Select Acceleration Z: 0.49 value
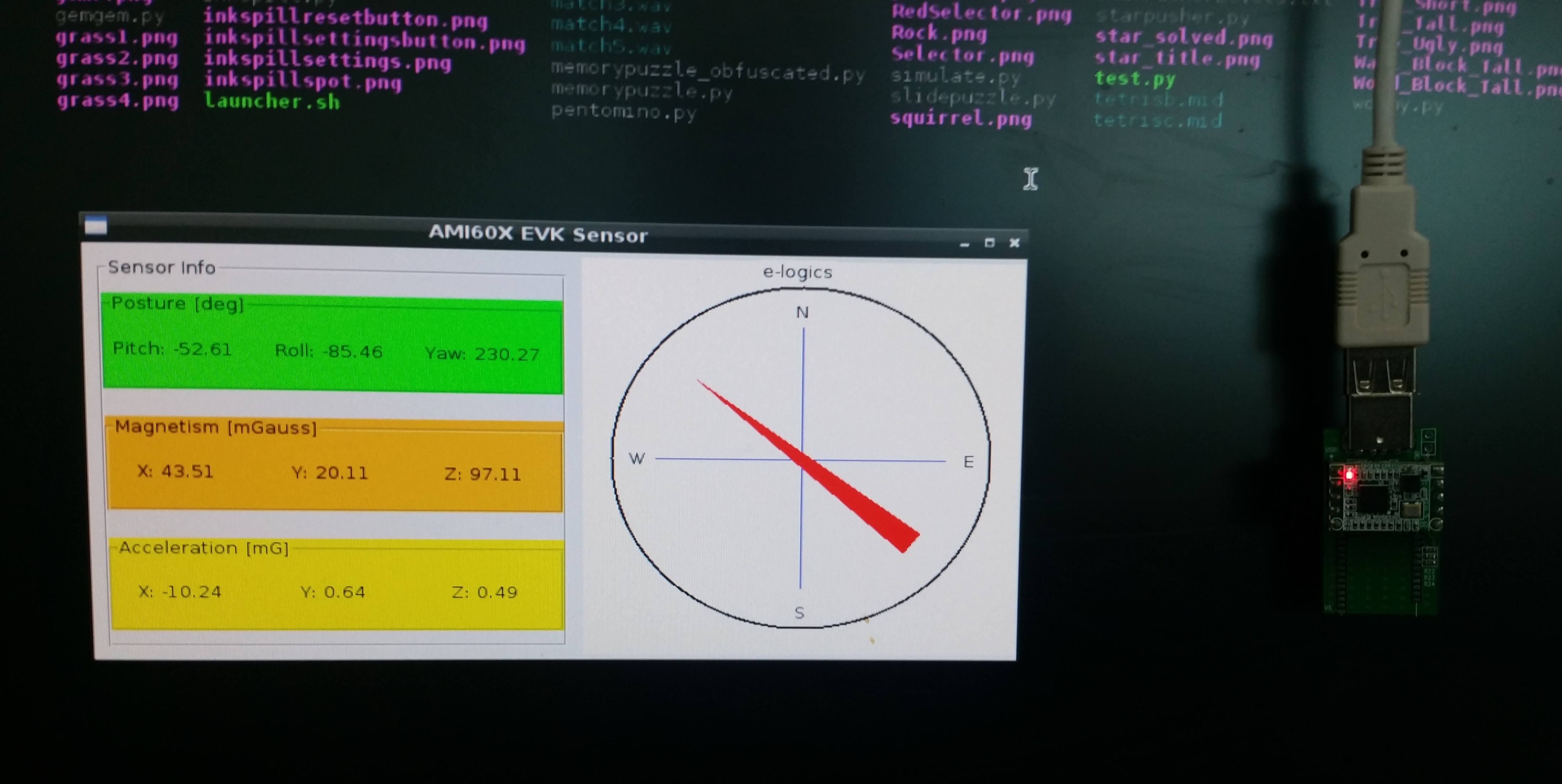The image size is (1562, 784). coord(485,592)
